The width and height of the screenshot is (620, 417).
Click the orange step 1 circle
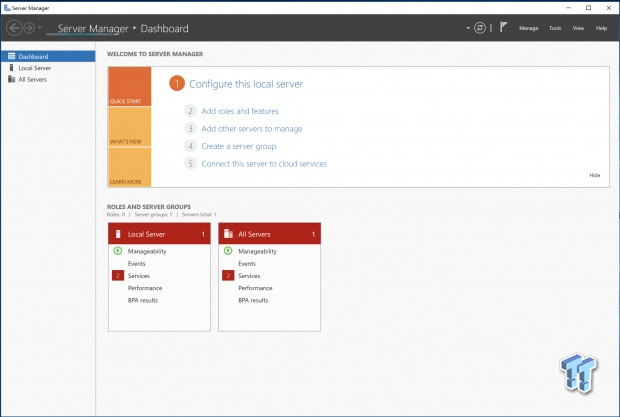point(177,83)
